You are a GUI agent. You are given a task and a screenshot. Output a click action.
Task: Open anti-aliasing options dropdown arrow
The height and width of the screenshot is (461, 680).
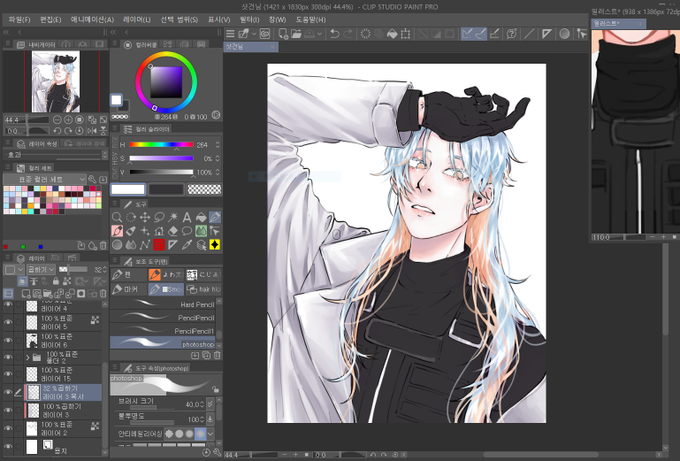pyautogui.click(x=210, y=433)
